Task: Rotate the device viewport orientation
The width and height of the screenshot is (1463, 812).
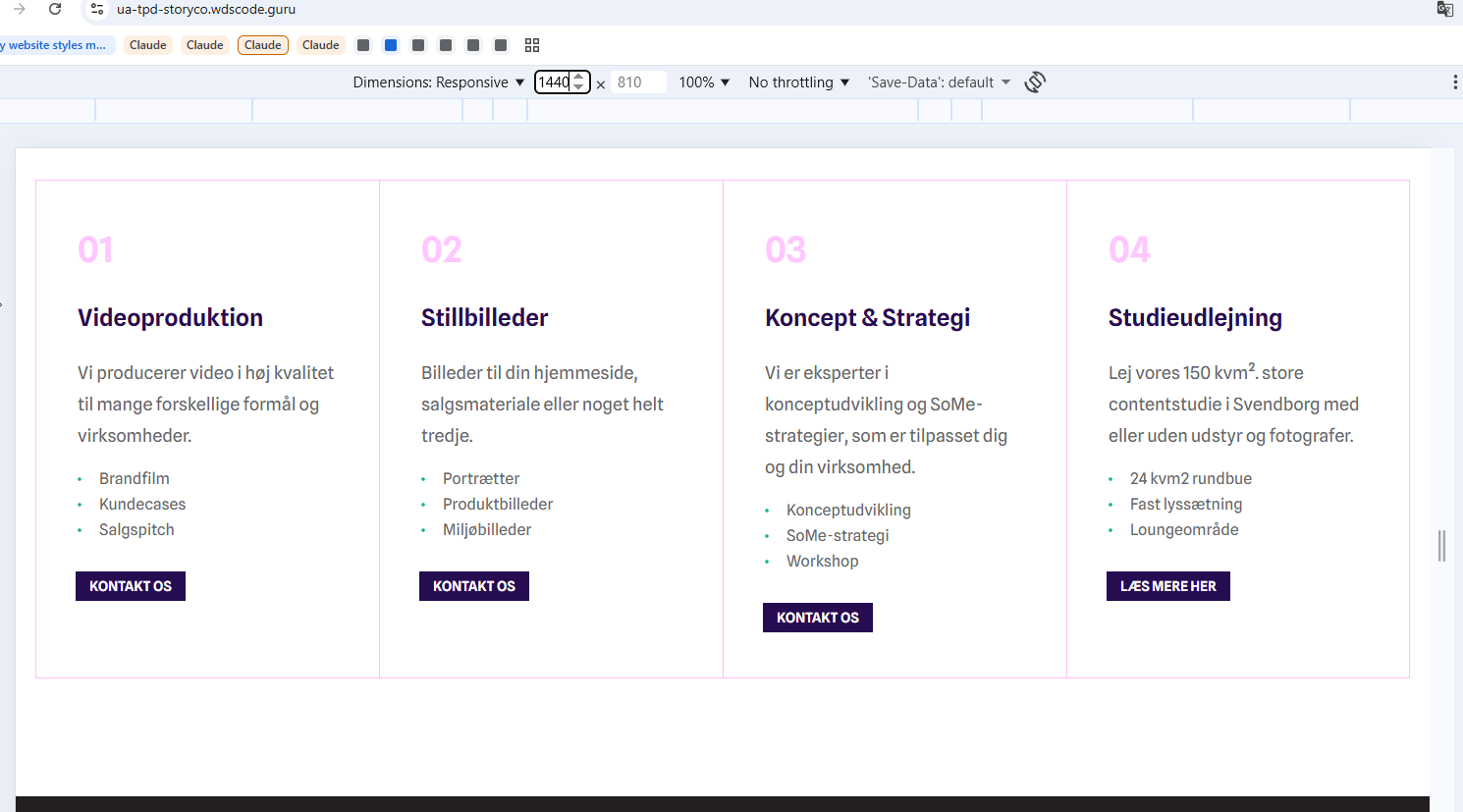Action: click(1035, 82)
